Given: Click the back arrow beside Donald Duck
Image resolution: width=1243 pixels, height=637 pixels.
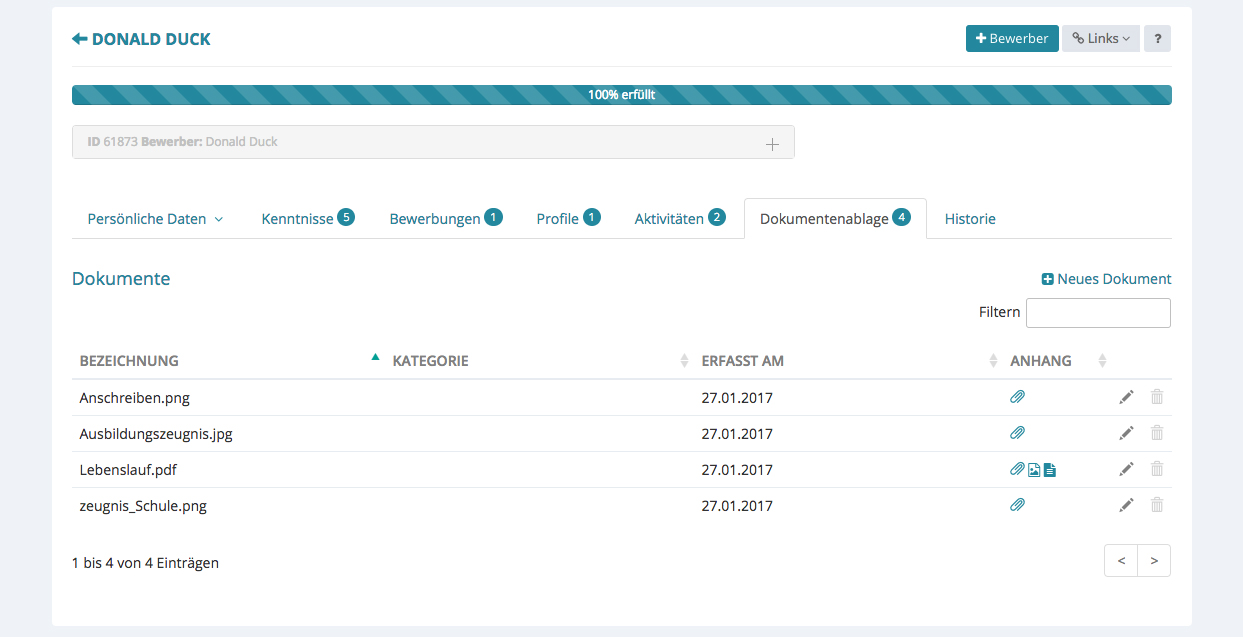Looking at the screenshot, I should 80,39.
